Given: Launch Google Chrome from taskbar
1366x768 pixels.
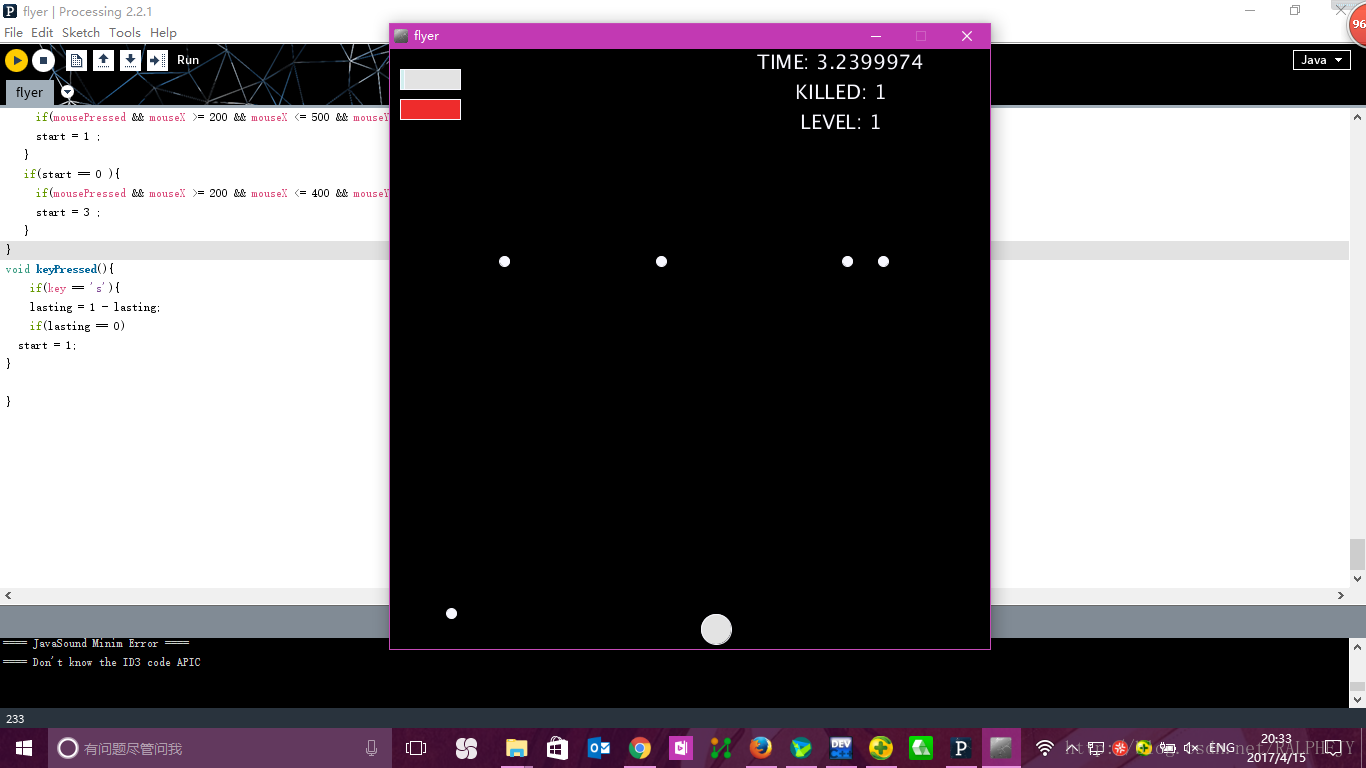Looking at the screenshot, I should (640, 748).
